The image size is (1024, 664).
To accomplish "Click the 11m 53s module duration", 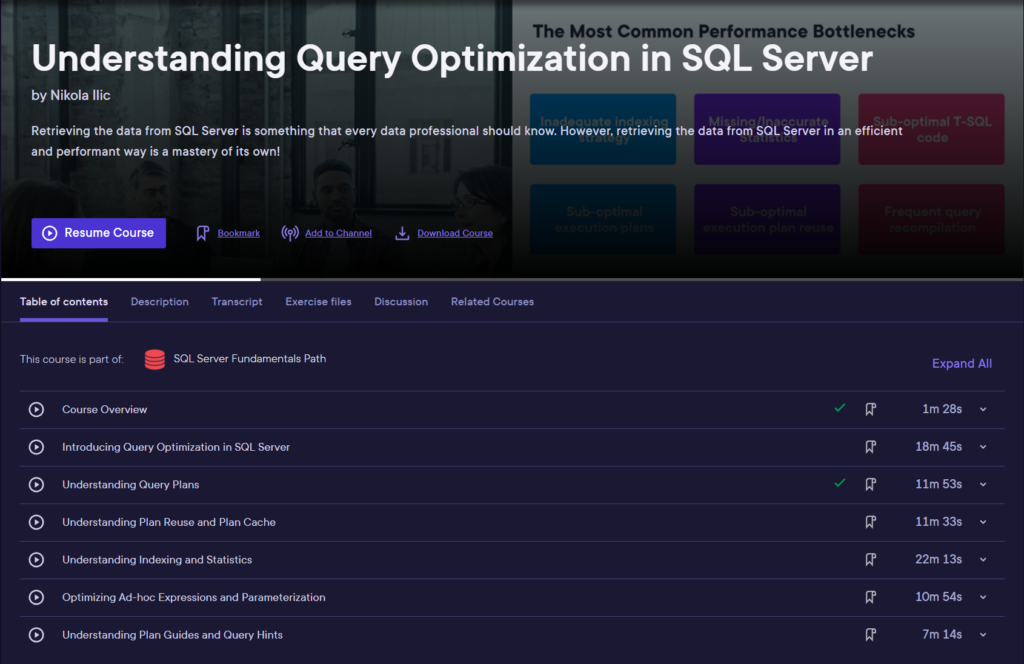I will [x=938, y=484].
